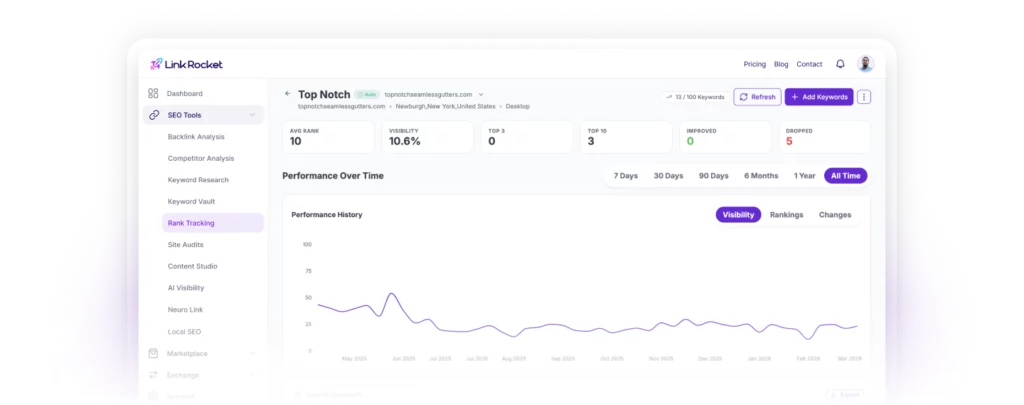Viewport: 1024px width, 405px height.
Task: Switch chart to Rankings view
Action: point(786,214)
